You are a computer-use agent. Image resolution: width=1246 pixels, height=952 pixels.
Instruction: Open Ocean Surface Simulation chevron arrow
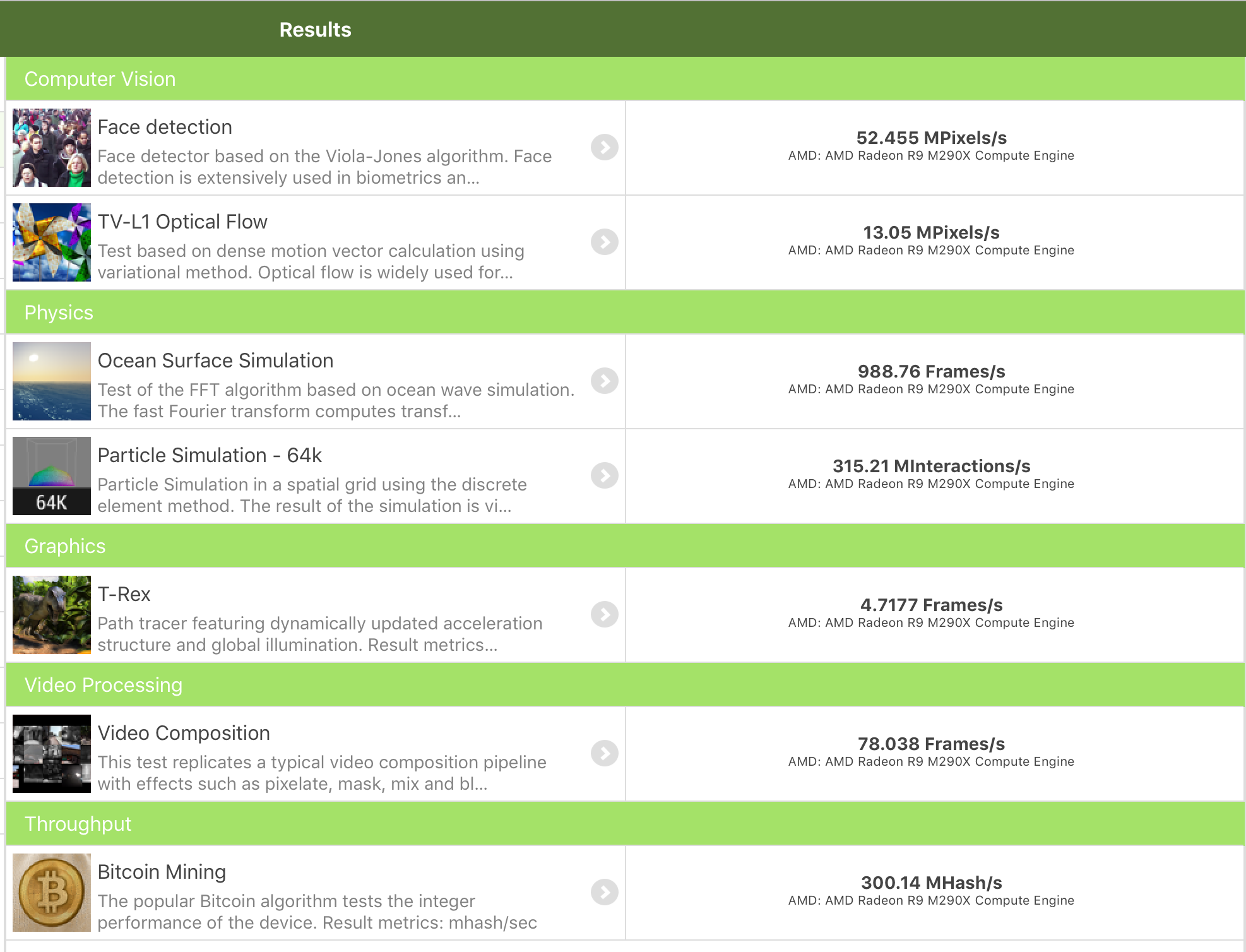tap(605, 381)
